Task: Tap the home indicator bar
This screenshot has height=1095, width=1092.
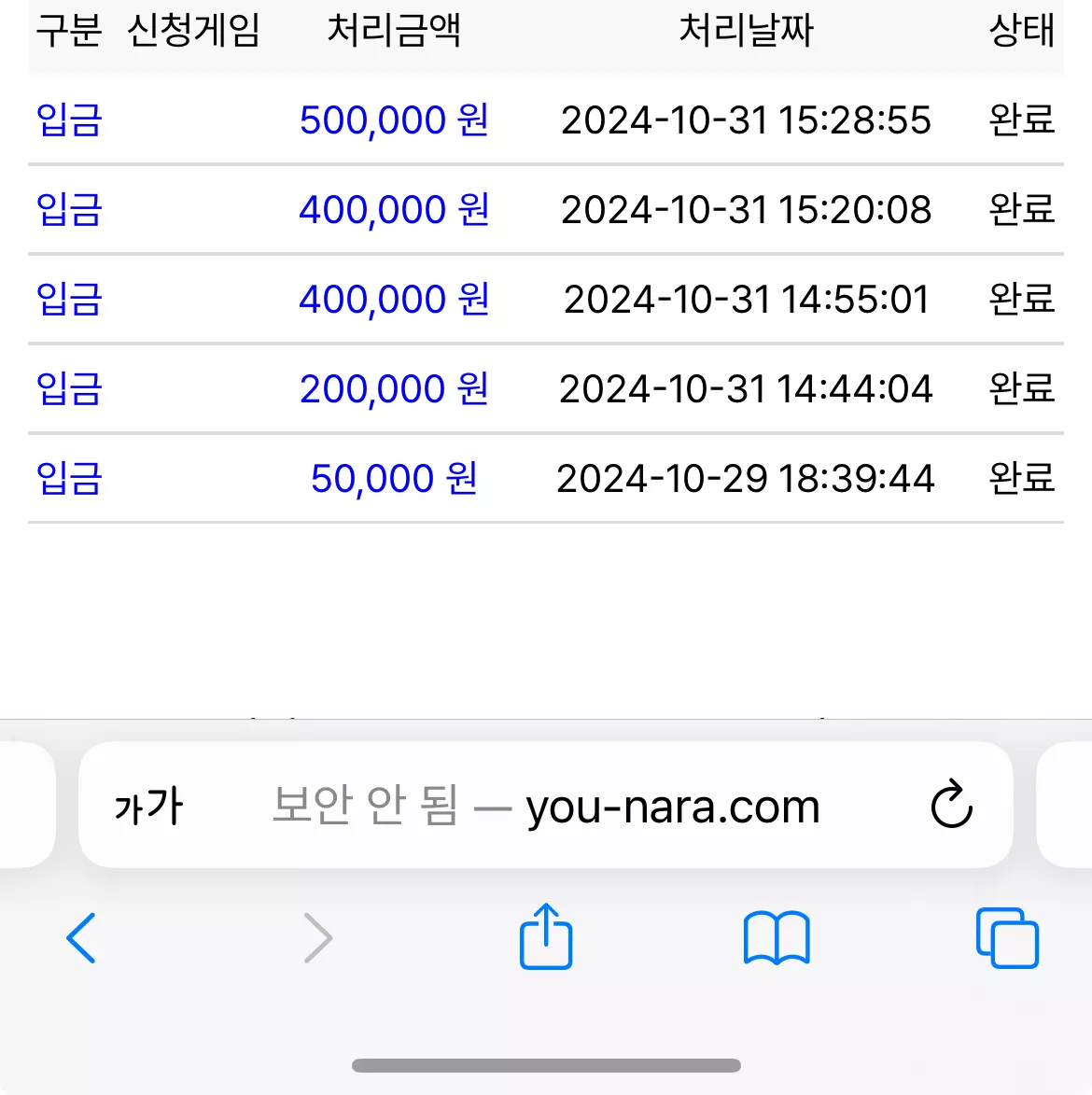Action: pos(546,1065)
